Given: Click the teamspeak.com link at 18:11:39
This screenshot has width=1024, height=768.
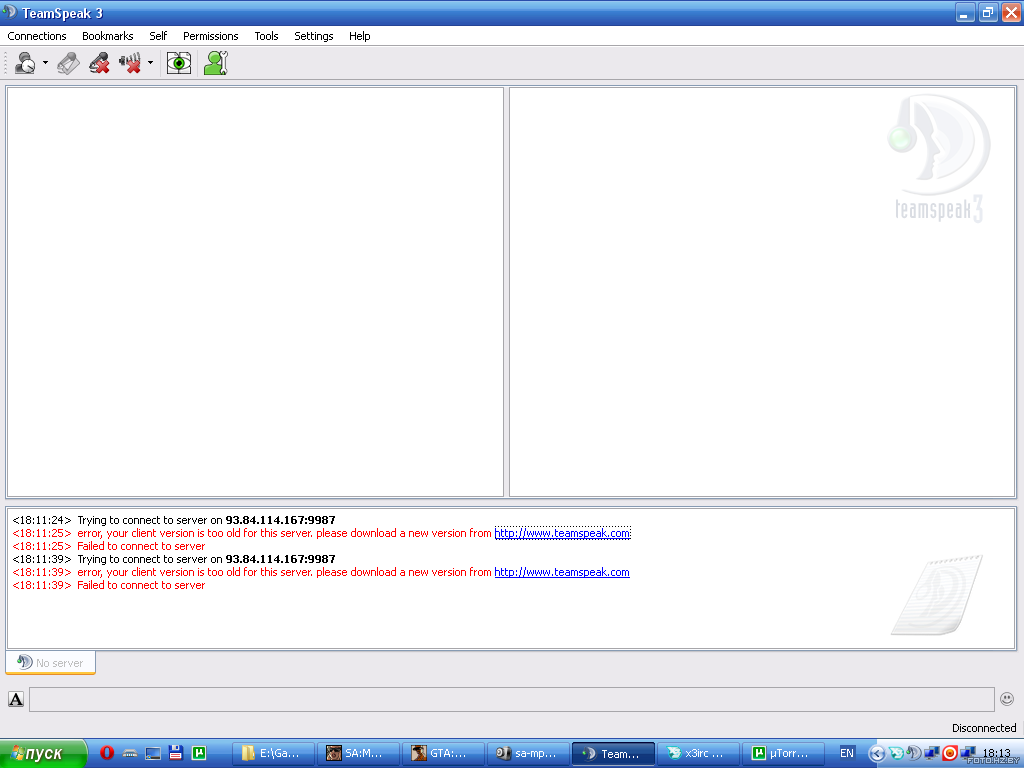Looking at the screenshot, I should [562, 572].
